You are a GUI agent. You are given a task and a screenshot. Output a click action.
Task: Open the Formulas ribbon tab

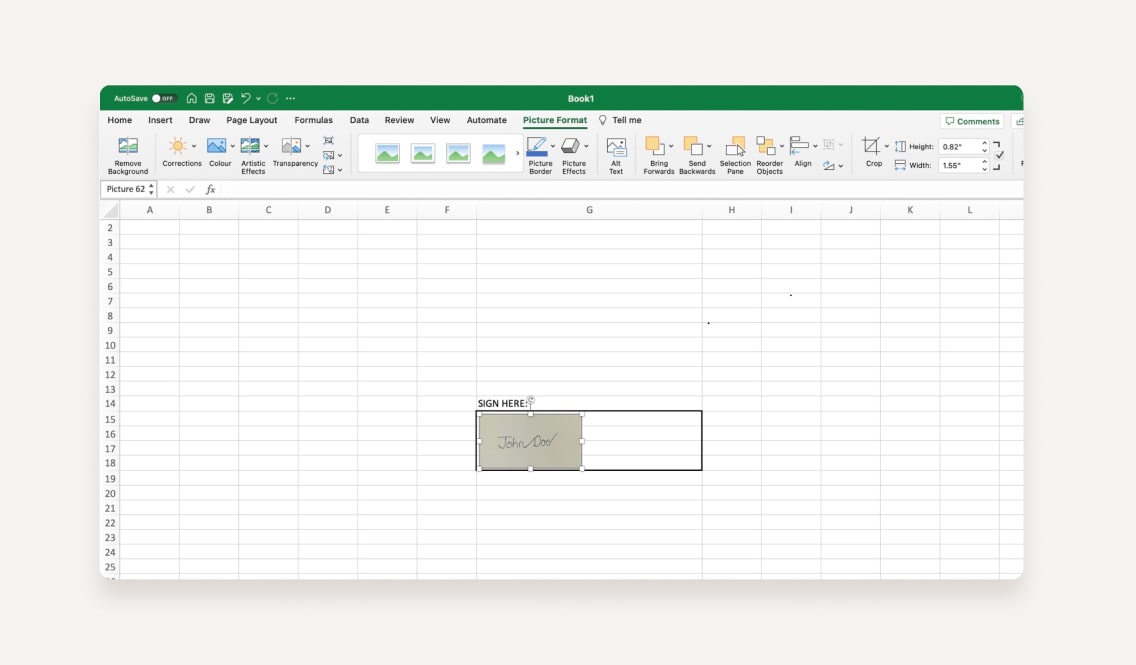(x=313, y=120)
